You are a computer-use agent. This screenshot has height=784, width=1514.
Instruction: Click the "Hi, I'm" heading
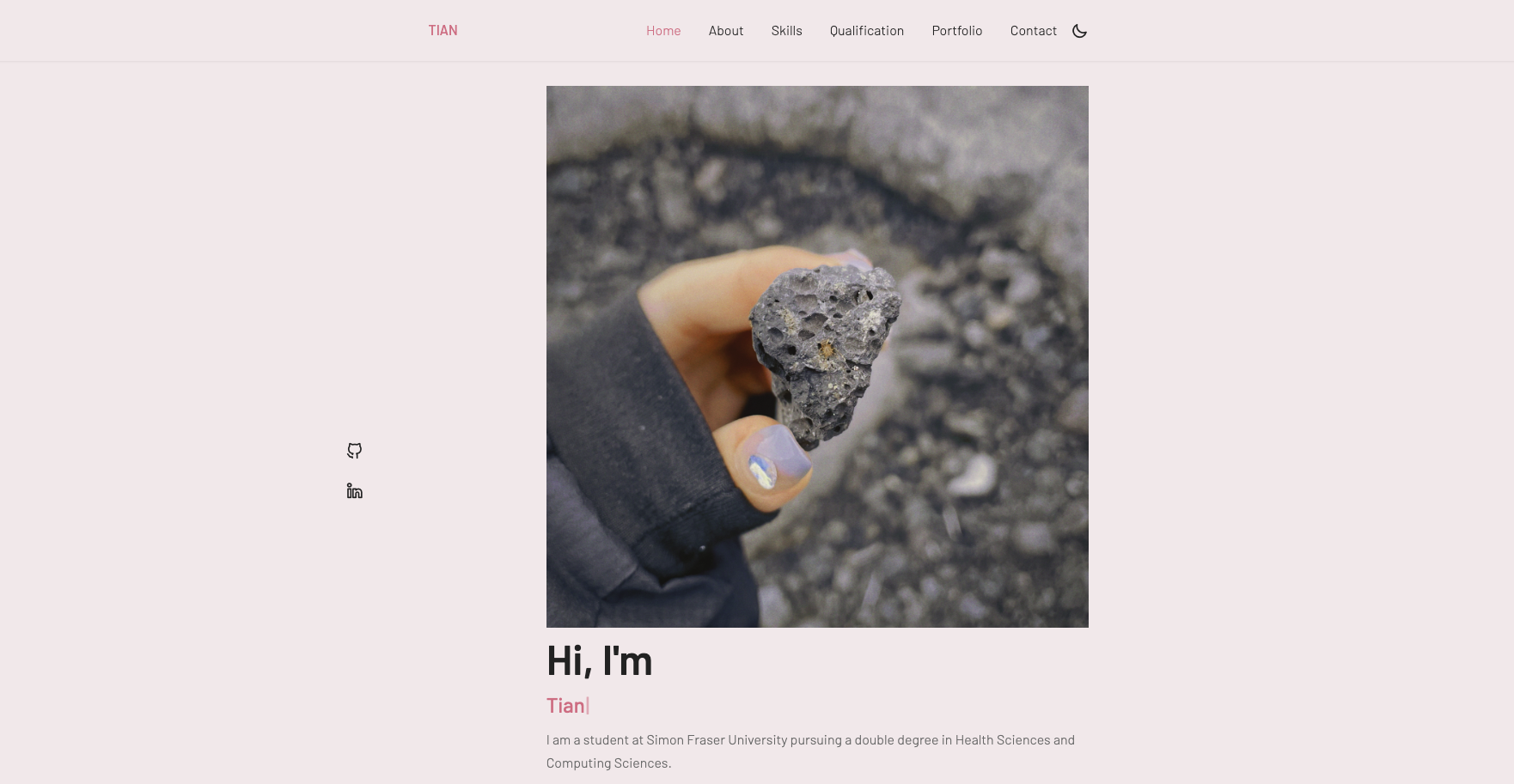click(599, 661)
